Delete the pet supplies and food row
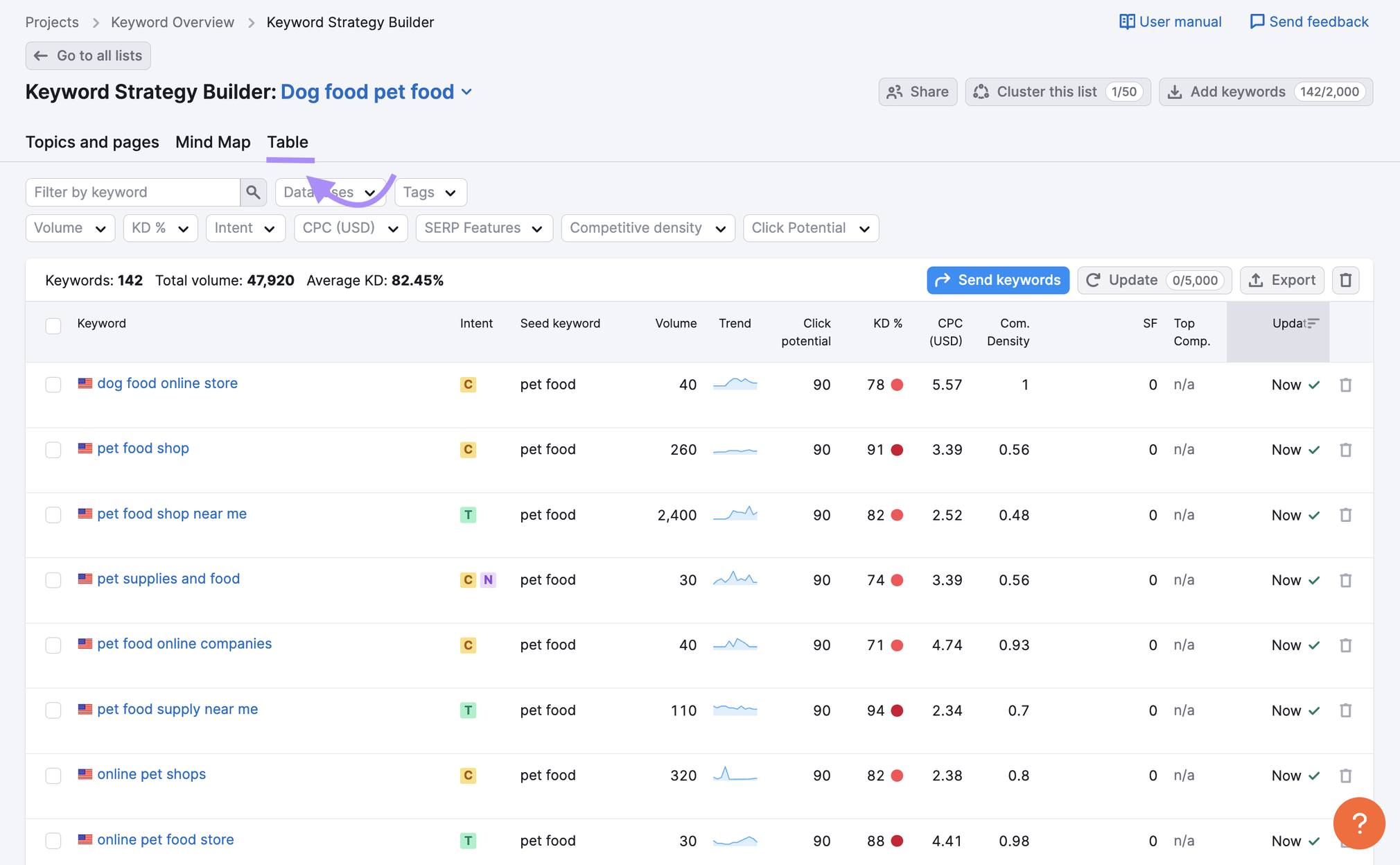Screen dimensions: 1400x865 (1345, 580)
